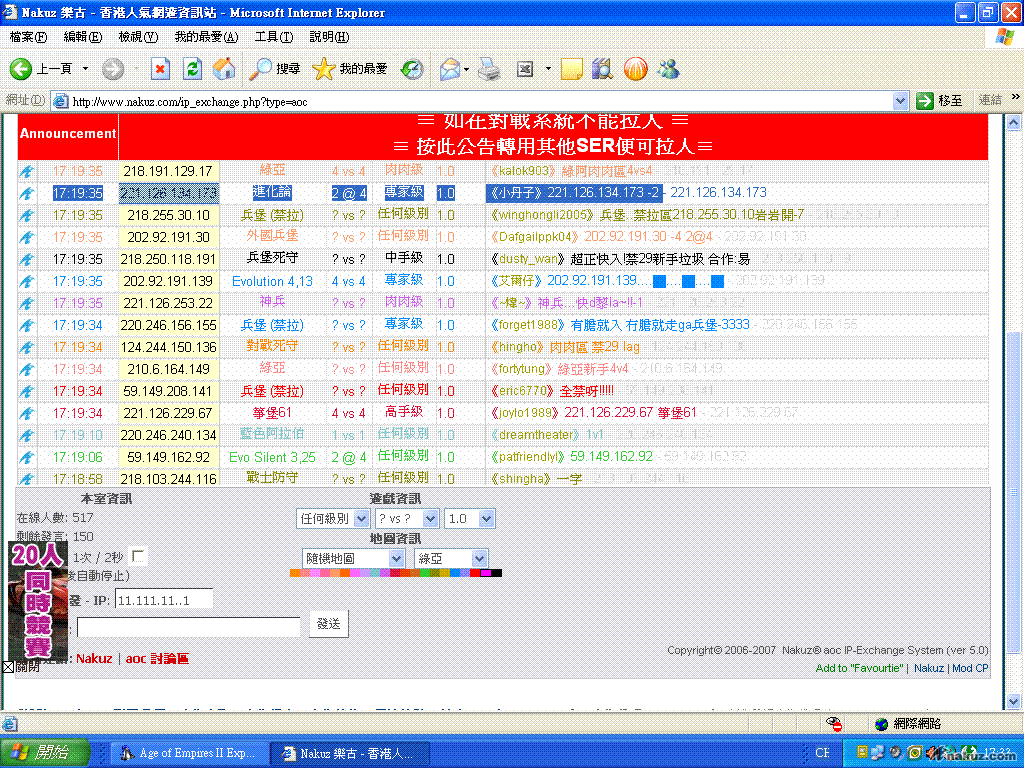
Task: Click the Messenger icon in toolbar
Action: 669,69
